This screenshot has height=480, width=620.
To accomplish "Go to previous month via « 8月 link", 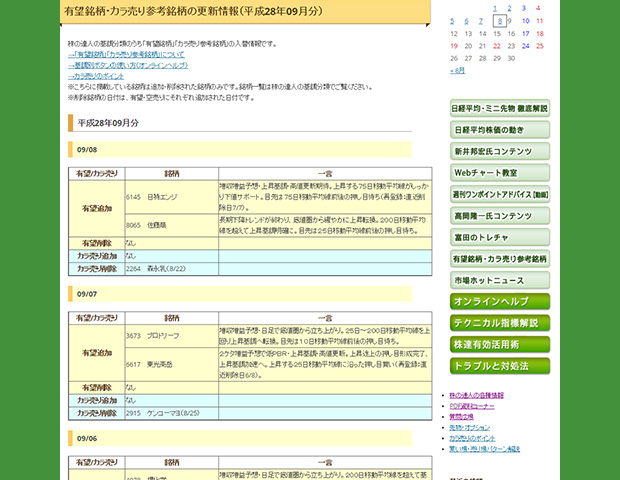I will [457, 70].
